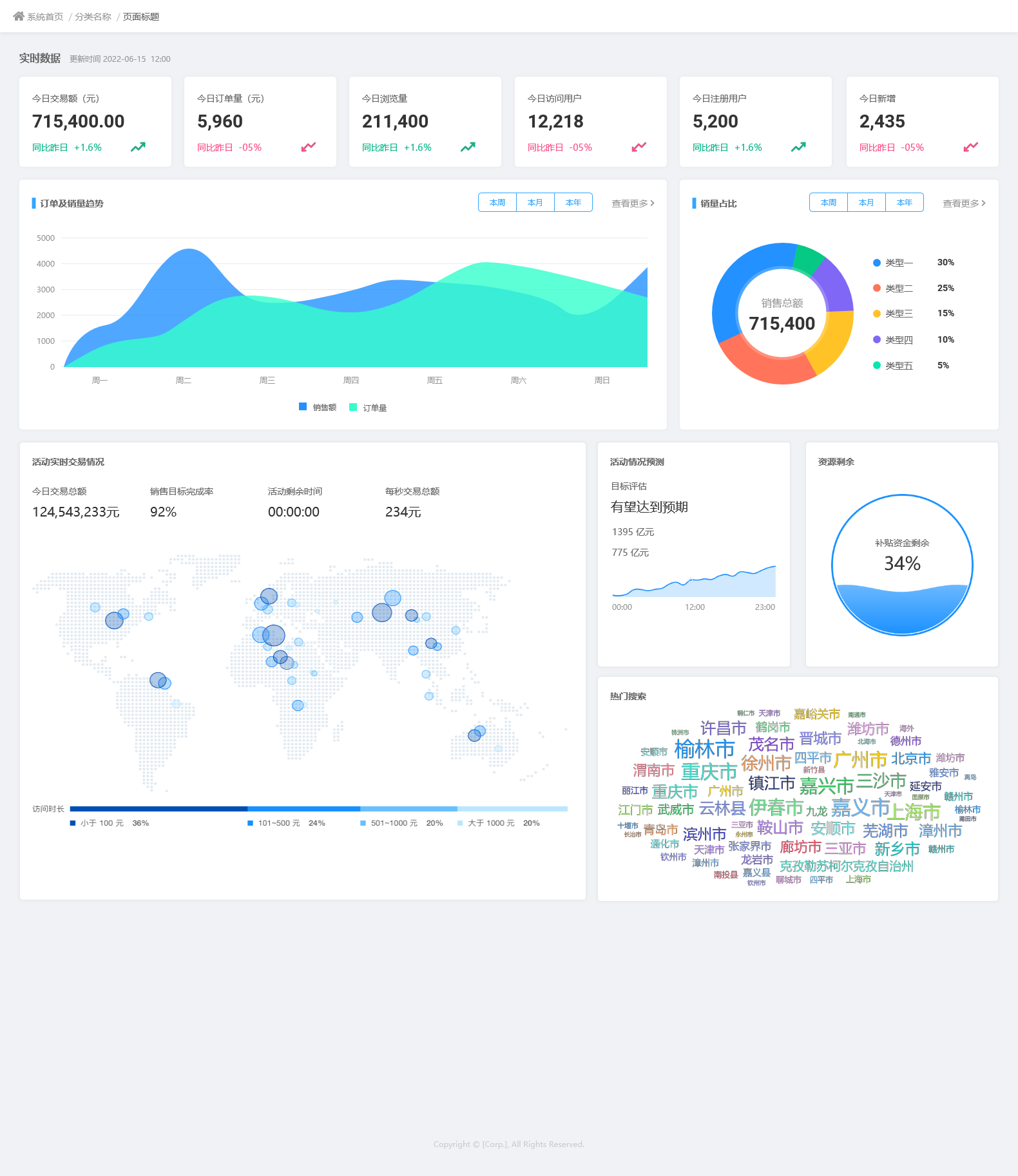1018x1176 pixels.
Task: Toggle 销售额 legend in trend chart
Action: pyautogui.click(x=318, y=407)
